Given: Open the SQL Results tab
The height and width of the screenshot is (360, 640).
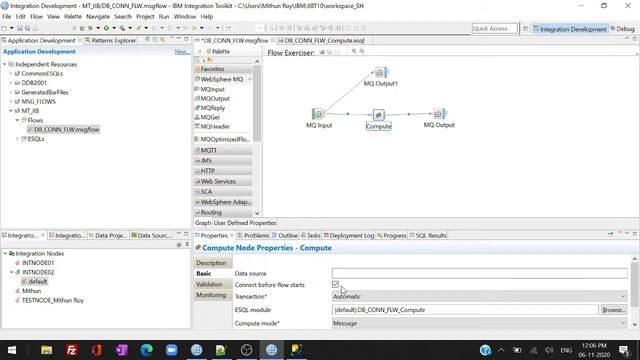Looking at the screenshot, I should click(428, 236).
